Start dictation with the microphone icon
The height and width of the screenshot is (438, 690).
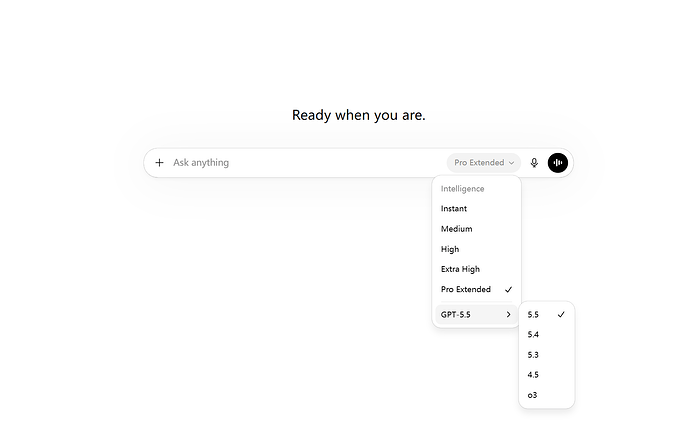pyautogui.click(x=534, y=163)
